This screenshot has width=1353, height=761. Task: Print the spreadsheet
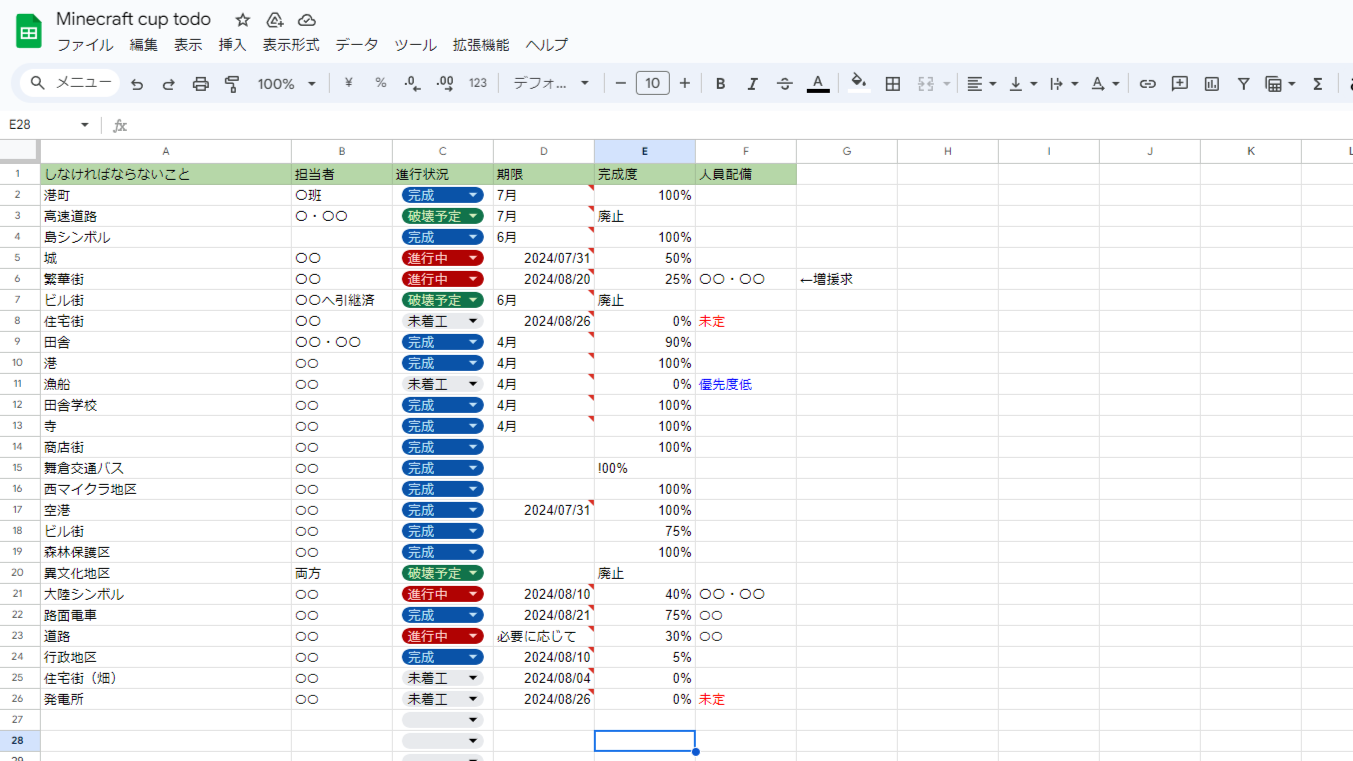click(x=201, y=84)
